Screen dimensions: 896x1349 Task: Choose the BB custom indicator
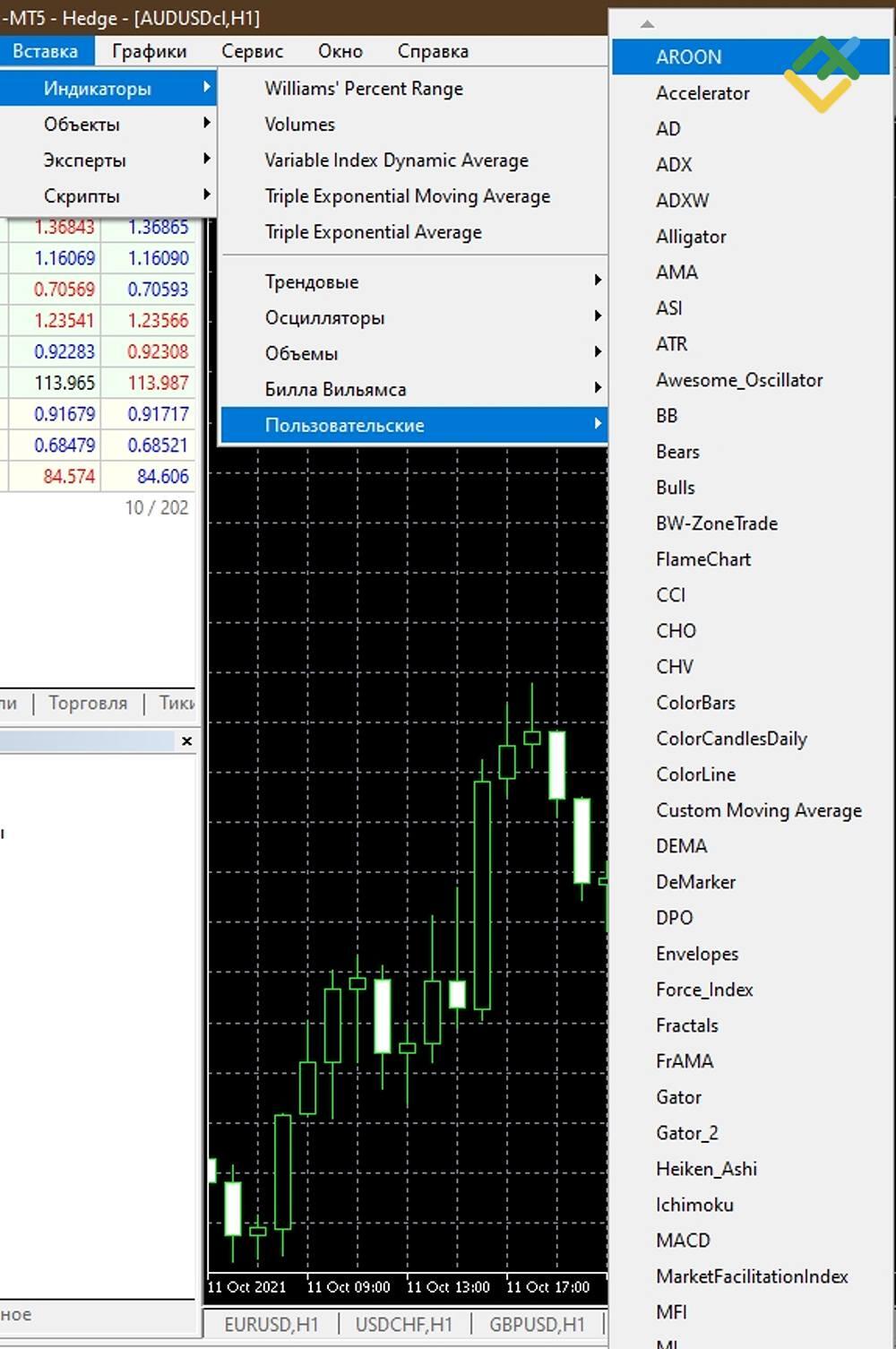[x=751, y=415]
